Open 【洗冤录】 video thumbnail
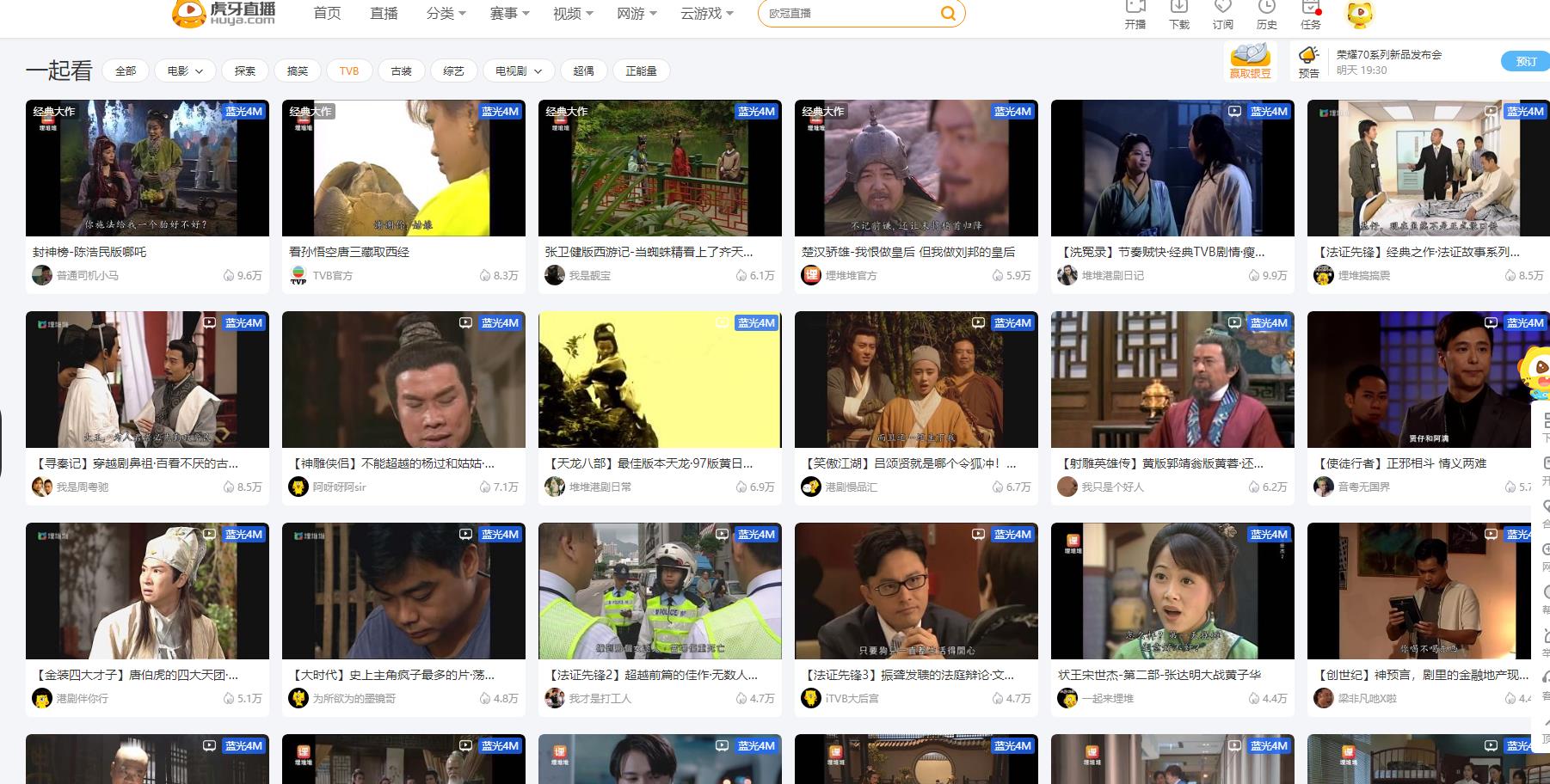1550x784 pixels. pos(1172,168)
